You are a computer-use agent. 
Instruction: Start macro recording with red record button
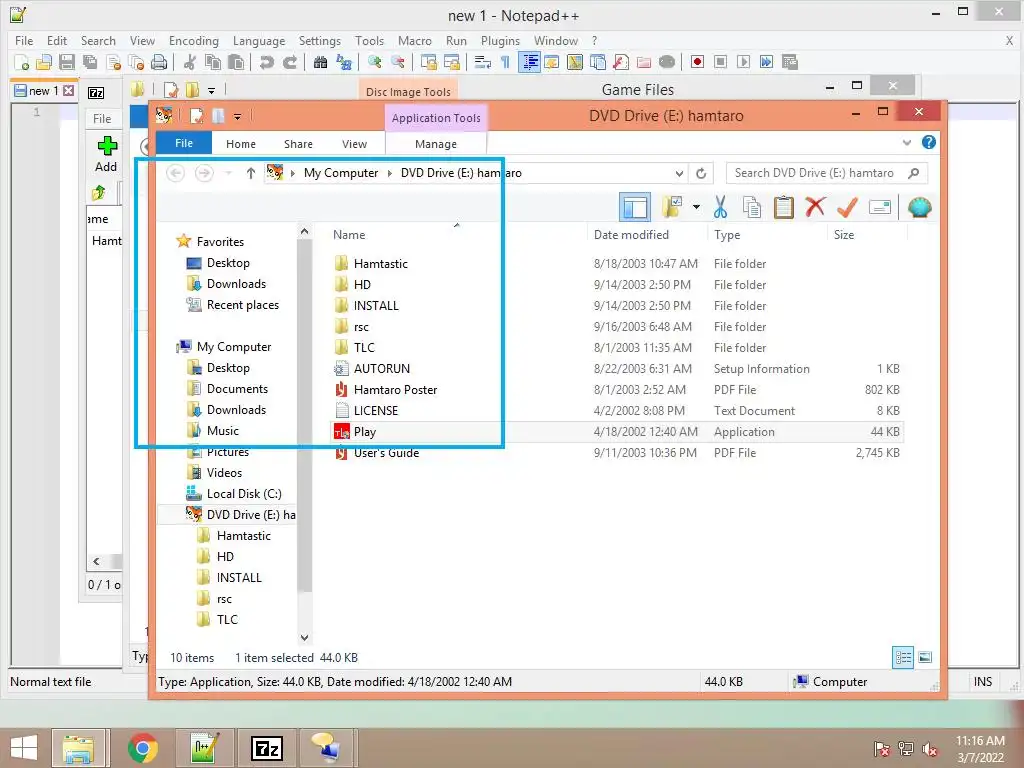tap(697, 62)
